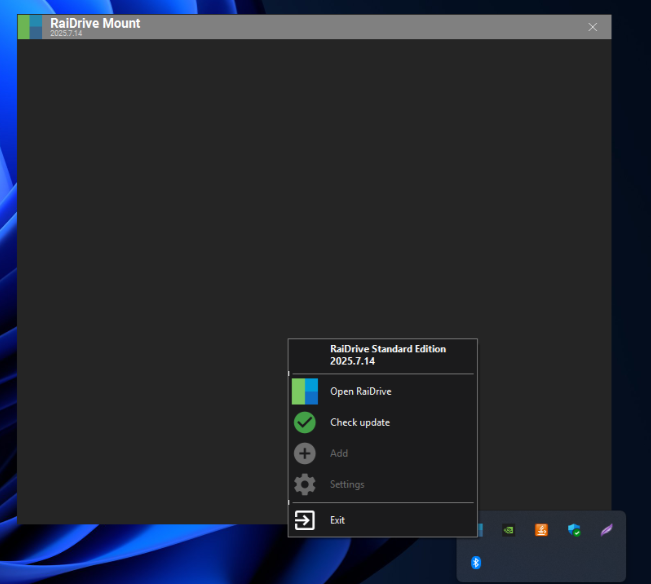Click the green-blue RaiDrive icon in the menu
Screen dimensions: 651x584
305,391
